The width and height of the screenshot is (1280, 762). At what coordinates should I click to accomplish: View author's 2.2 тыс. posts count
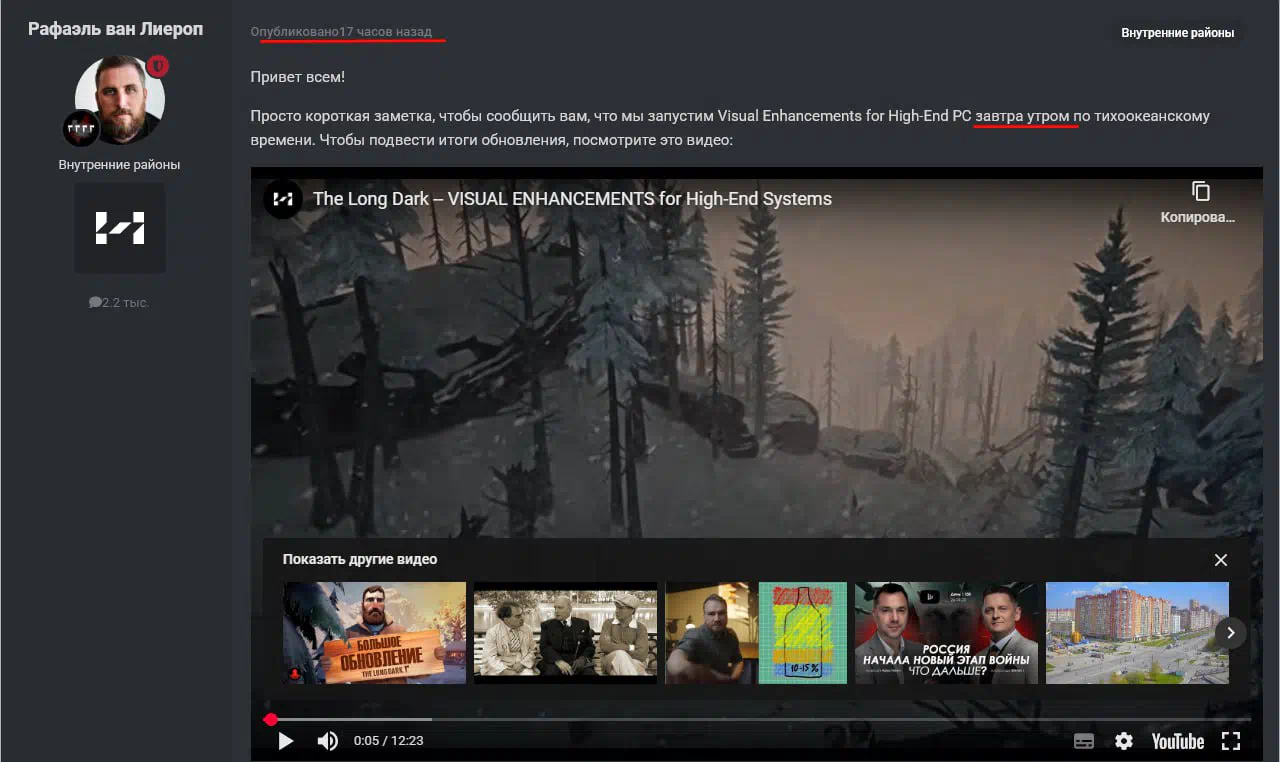(x=119, y=302)
